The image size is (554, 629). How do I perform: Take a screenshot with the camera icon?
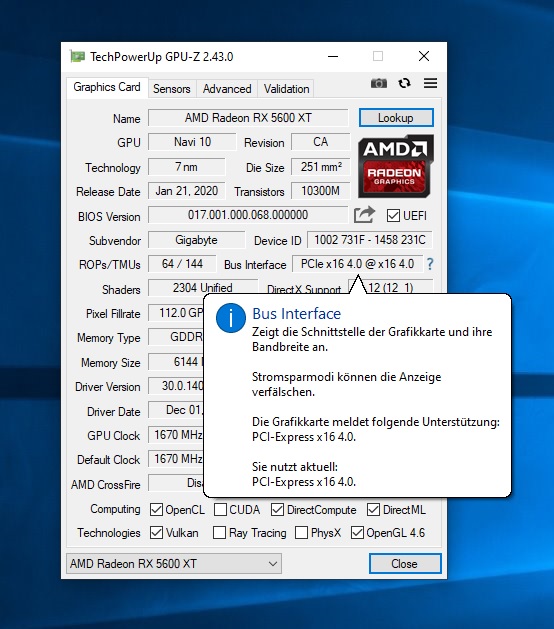point(378,83)
